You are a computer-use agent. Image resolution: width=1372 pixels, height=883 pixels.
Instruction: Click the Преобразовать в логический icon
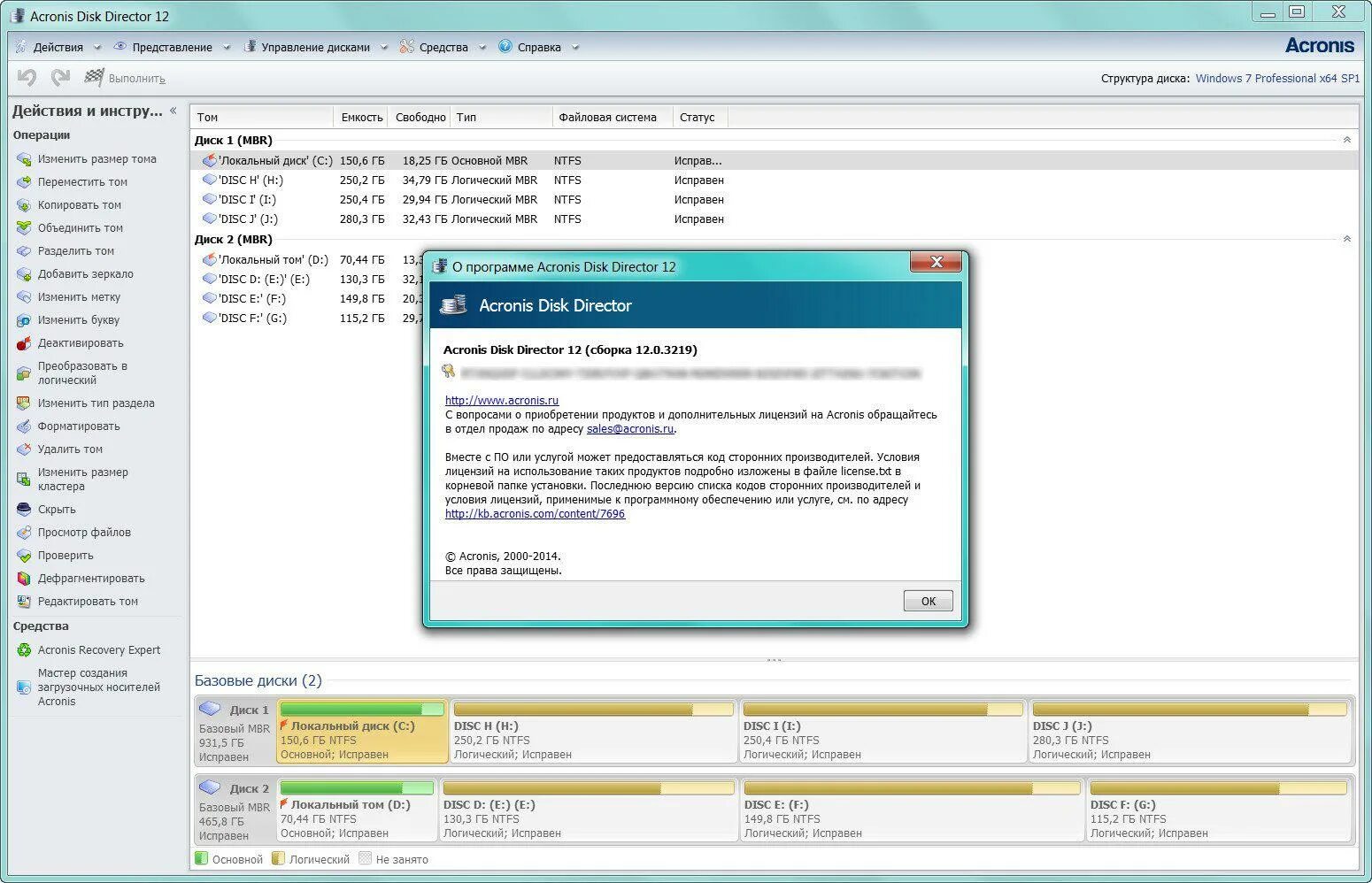pyautogui.click(x=24, y=373)
